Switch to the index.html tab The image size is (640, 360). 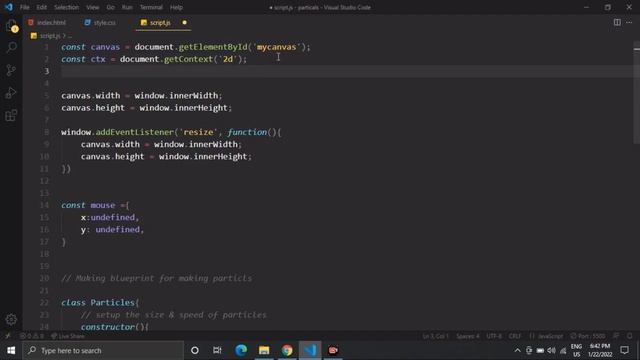[x=47, y=22]
